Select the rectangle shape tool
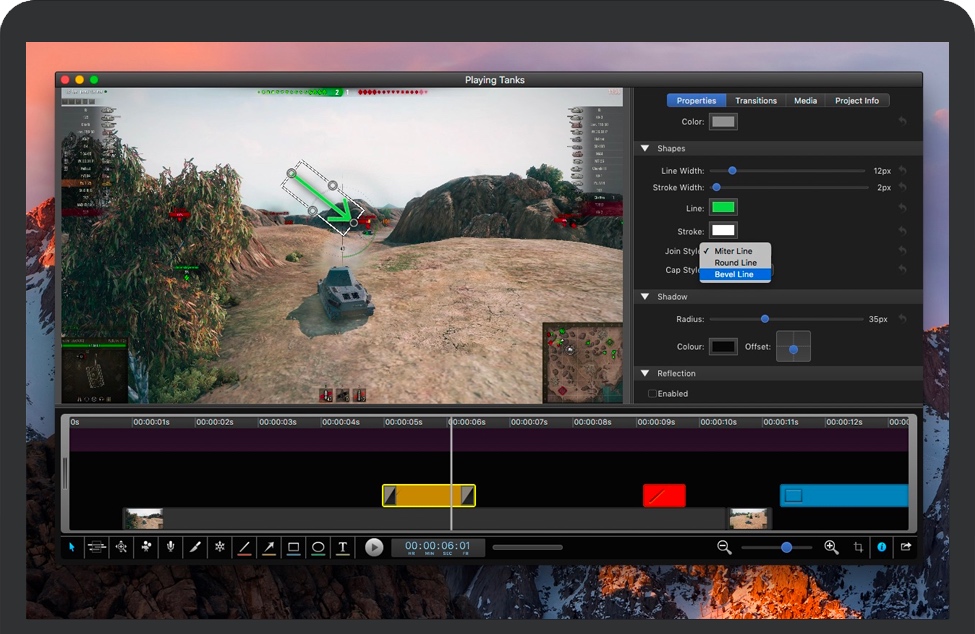The image size is (975, 634). click(294, 547)
